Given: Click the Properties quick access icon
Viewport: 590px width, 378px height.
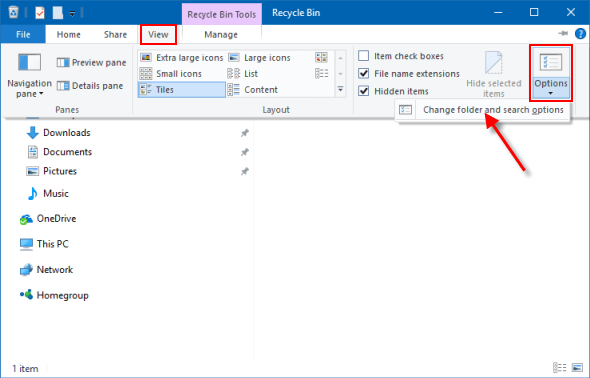Looking at the screenshot, I should point(40,13).
